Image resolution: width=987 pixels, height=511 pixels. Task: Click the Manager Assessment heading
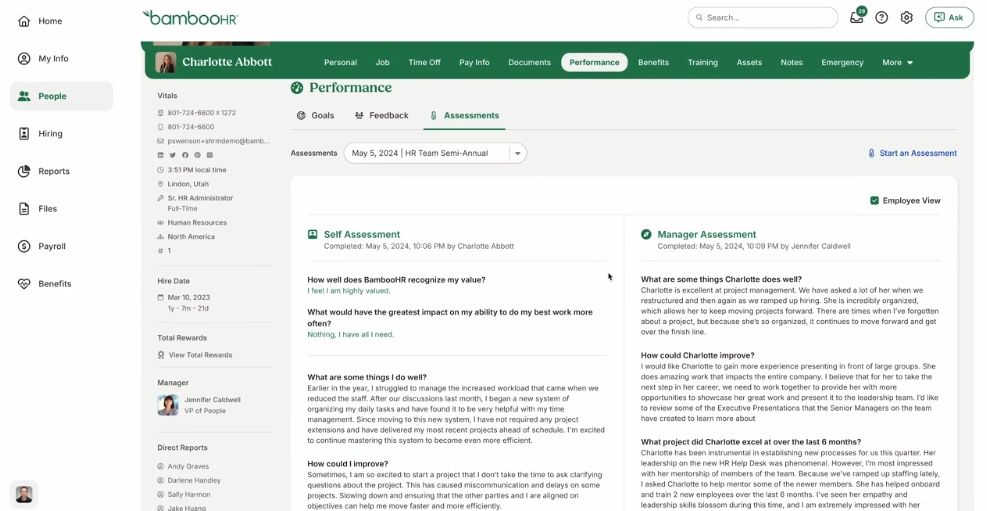[x=707, y=234]
